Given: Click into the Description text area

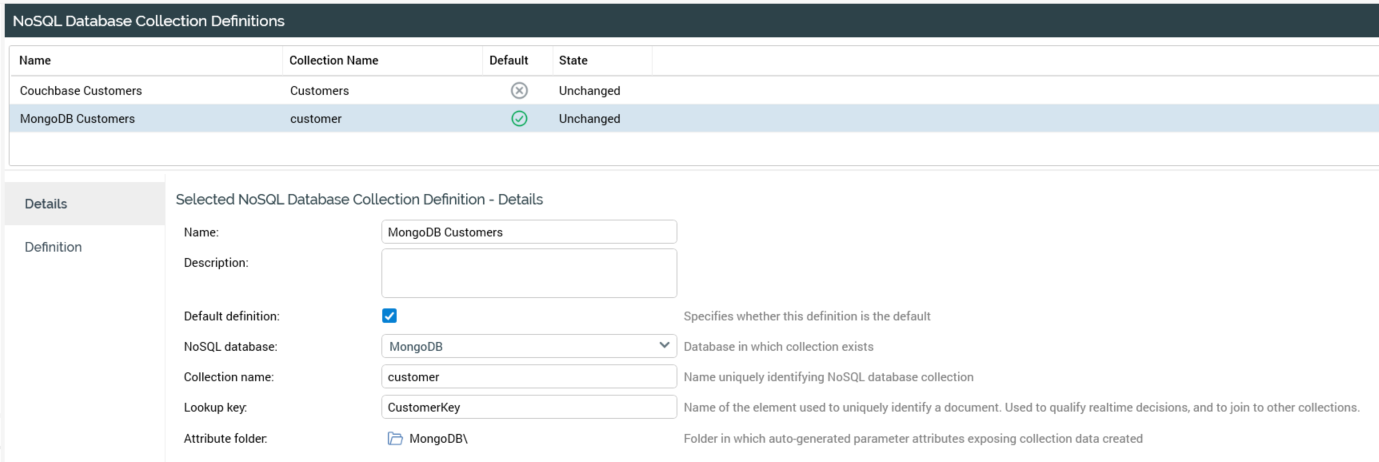Looking at the screenshot, I should 529,273.
